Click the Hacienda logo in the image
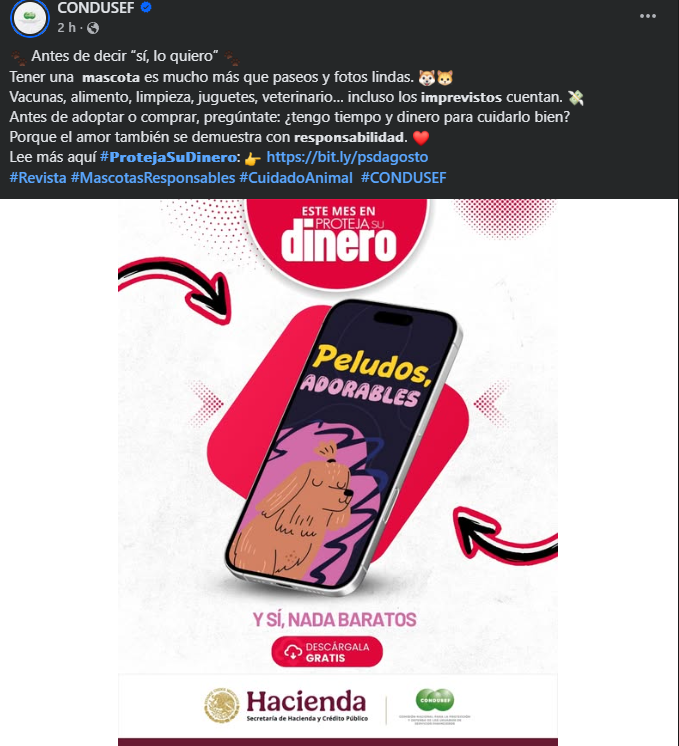This screenshot has height=746, width=679. tap(286, 706)
